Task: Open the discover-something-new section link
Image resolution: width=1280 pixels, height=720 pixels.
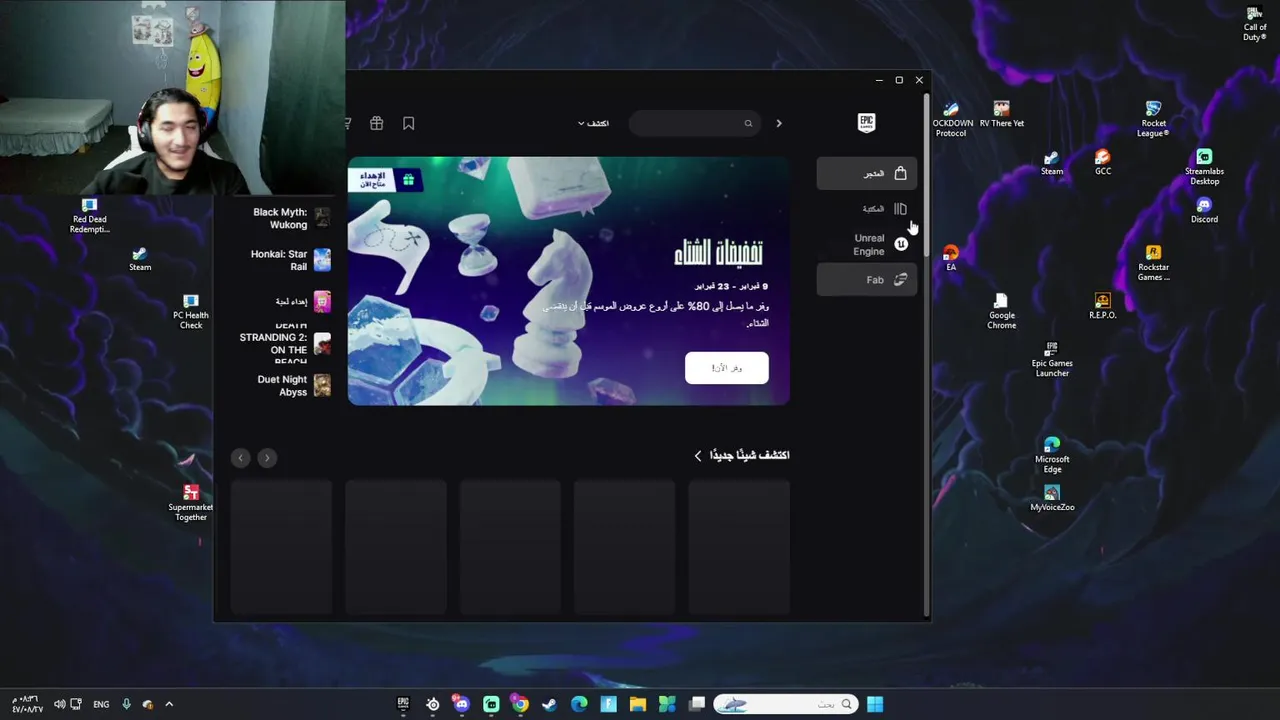Action: point(742,455)
